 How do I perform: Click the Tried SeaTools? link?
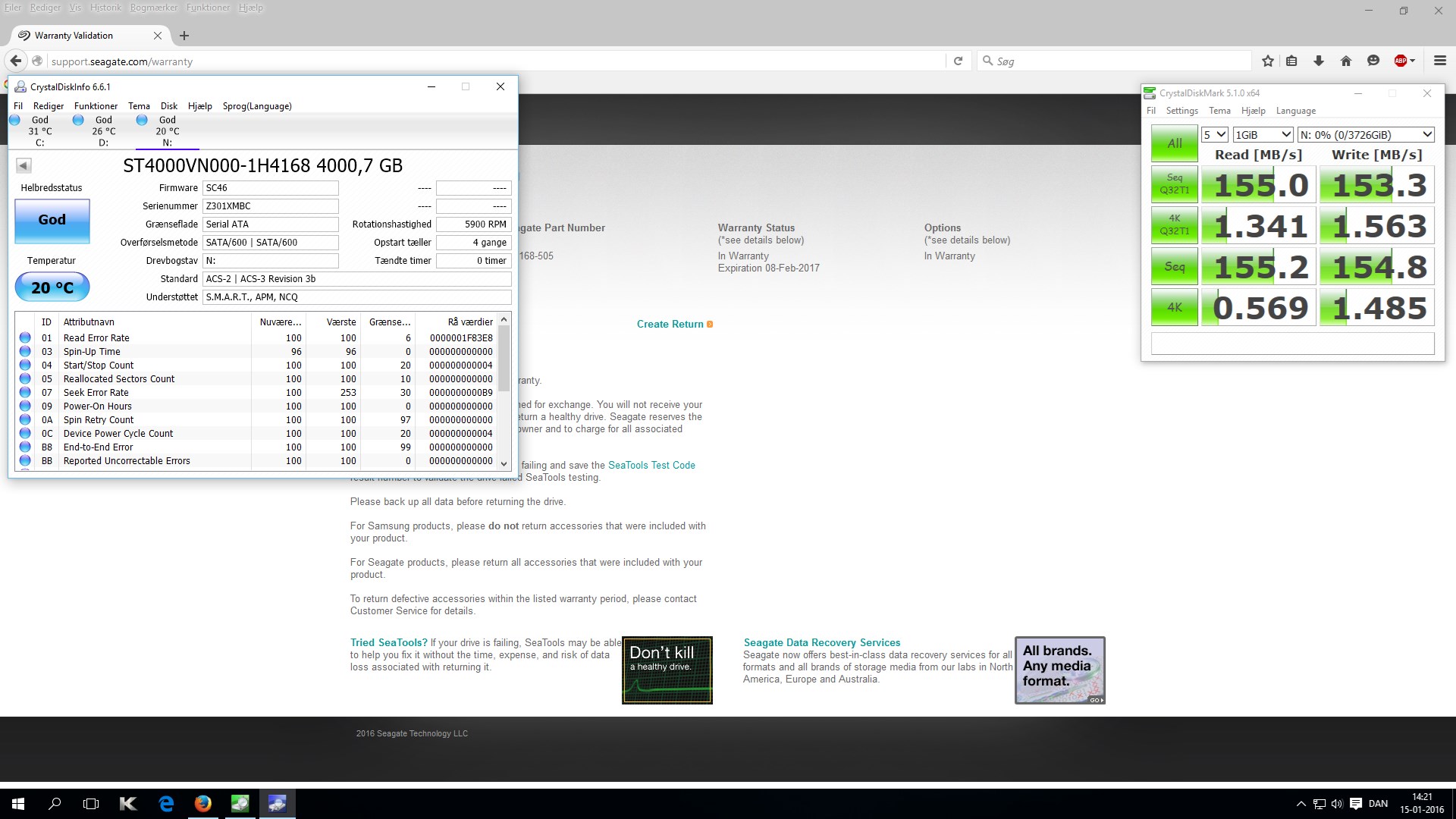(x=388, y=642)
